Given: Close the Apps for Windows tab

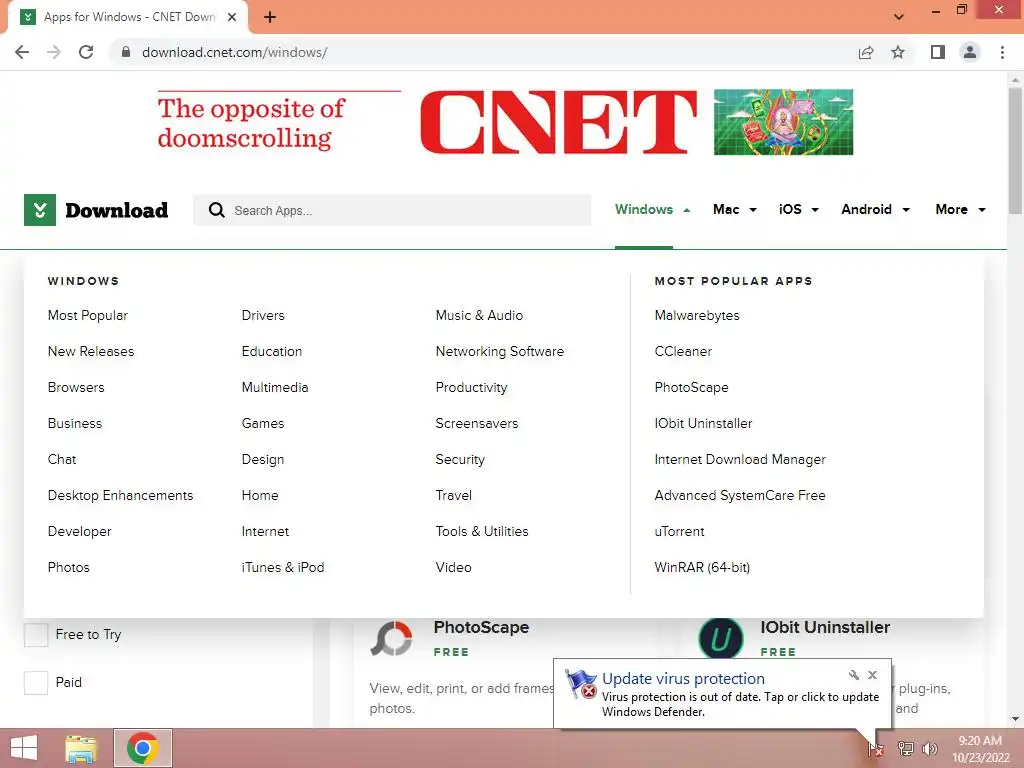Looking at the screenshot, I should click(232, 17).
